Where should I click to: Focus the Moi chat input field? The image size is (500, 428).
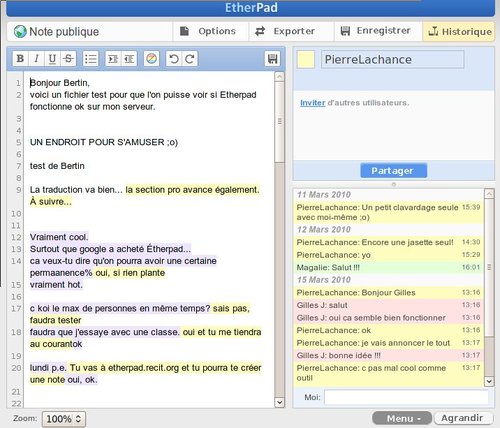pos(406,397)
